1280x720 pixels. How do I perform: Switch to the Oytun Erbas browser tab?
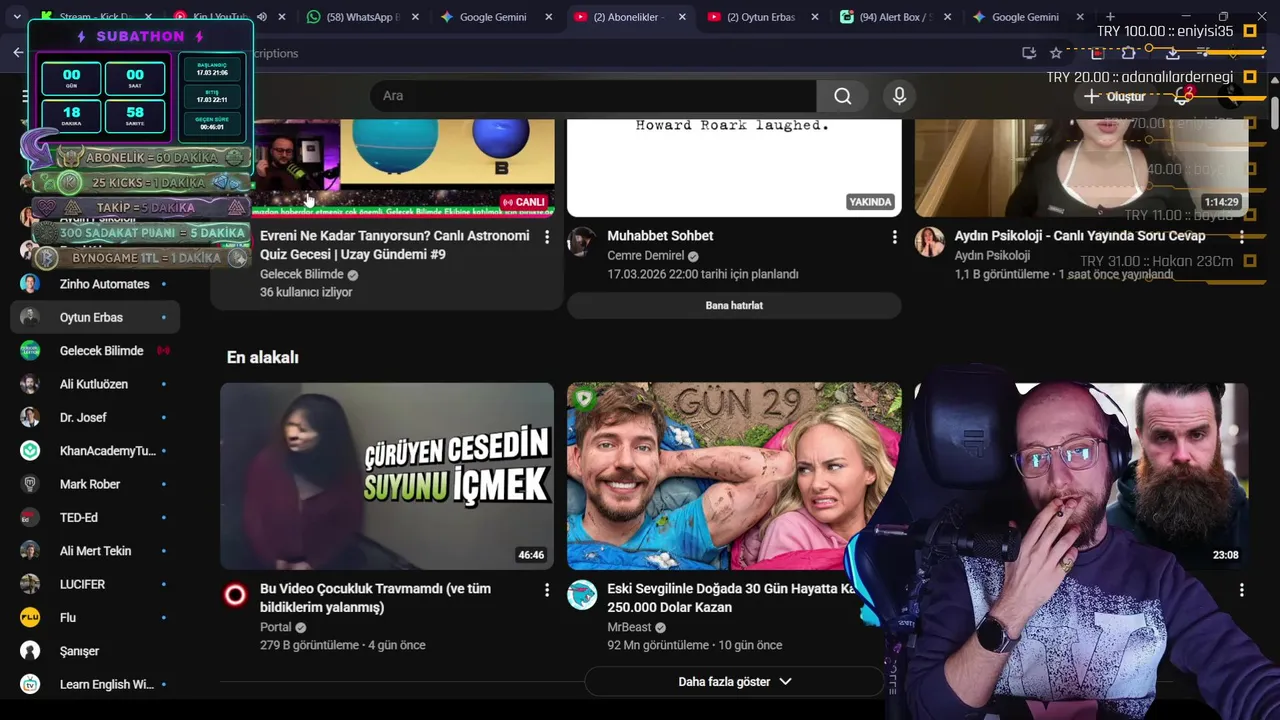762,17
